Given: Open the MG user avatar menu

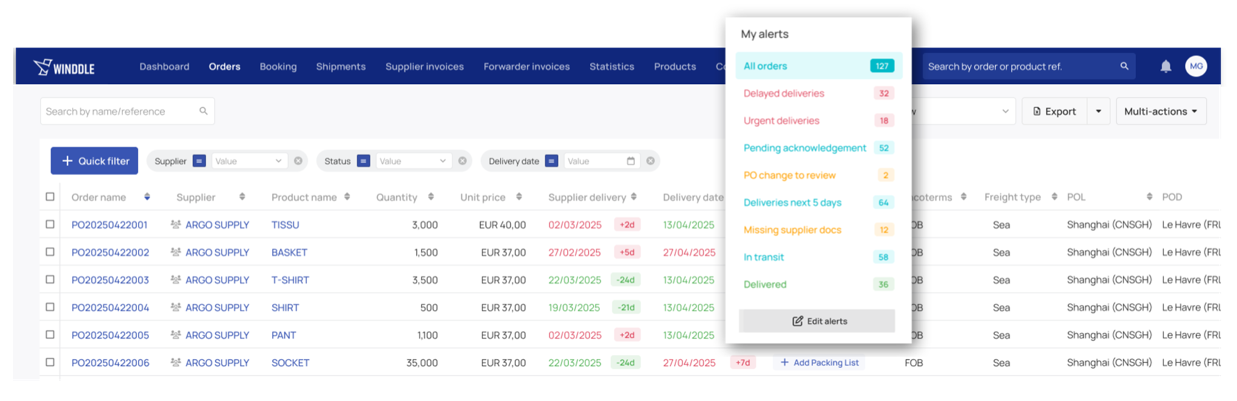Looking at the screenshot, I should [1196, 66].
